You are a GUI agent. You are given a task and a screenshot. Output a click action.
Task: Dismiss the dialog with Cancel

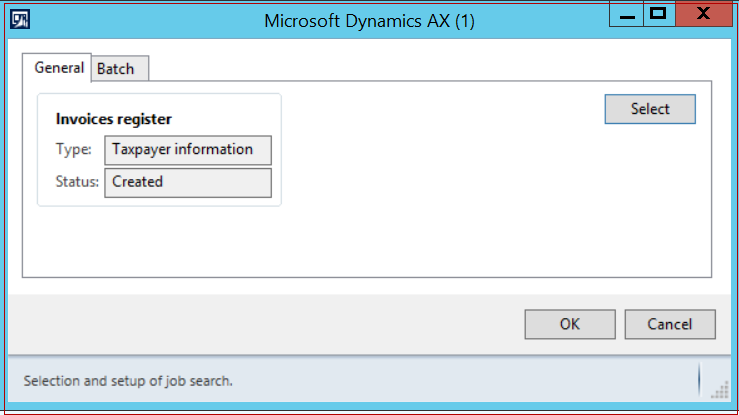tap(670, 324)
